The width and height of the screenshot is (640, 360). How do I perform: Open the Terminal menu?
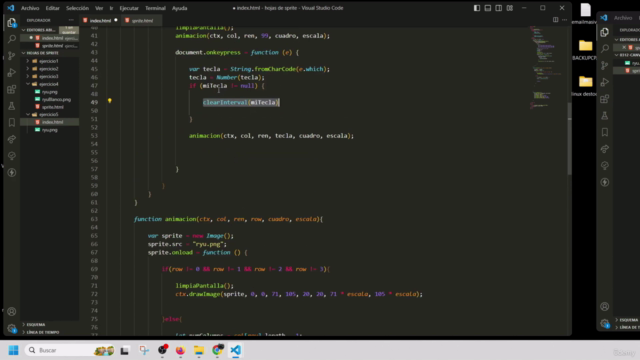(155, 8)
